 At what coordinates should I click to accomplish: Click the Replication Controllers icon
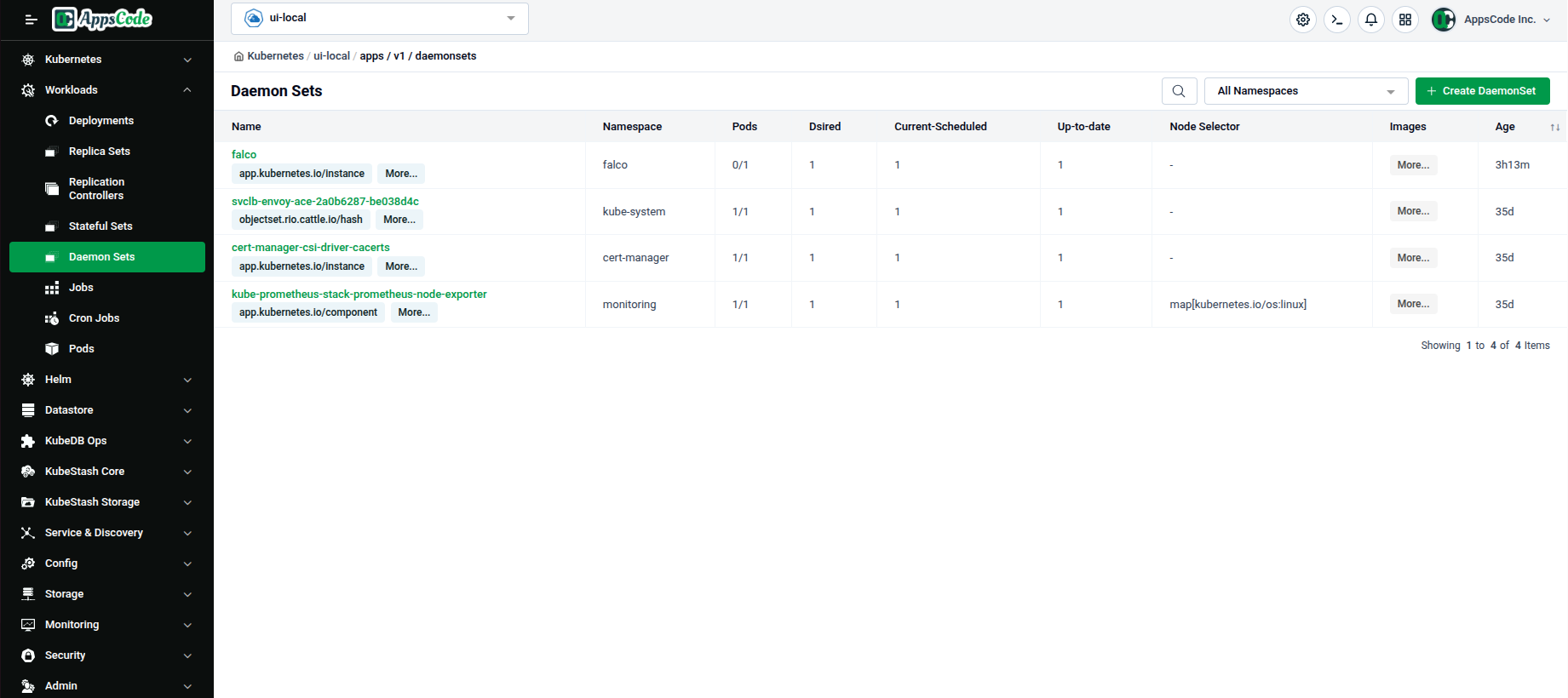[x=52, y=189]
